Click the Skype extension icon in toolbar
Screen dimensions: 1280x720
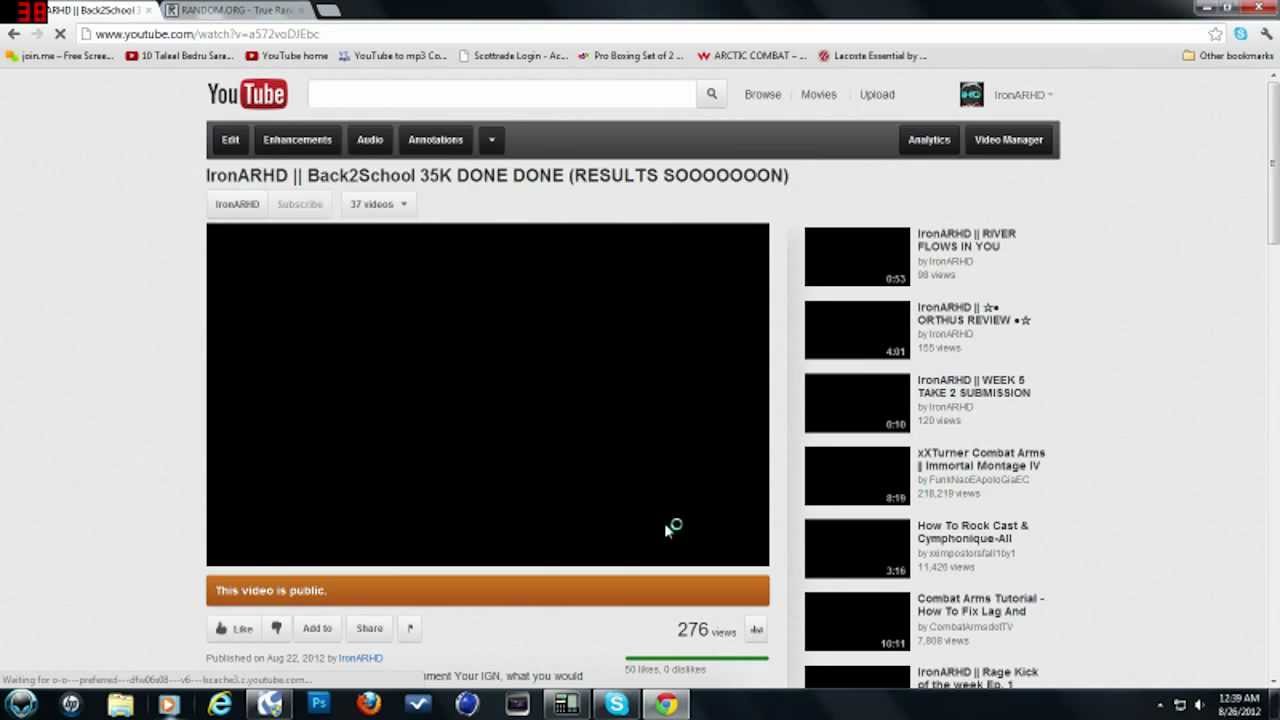(x=1241, y=34)
